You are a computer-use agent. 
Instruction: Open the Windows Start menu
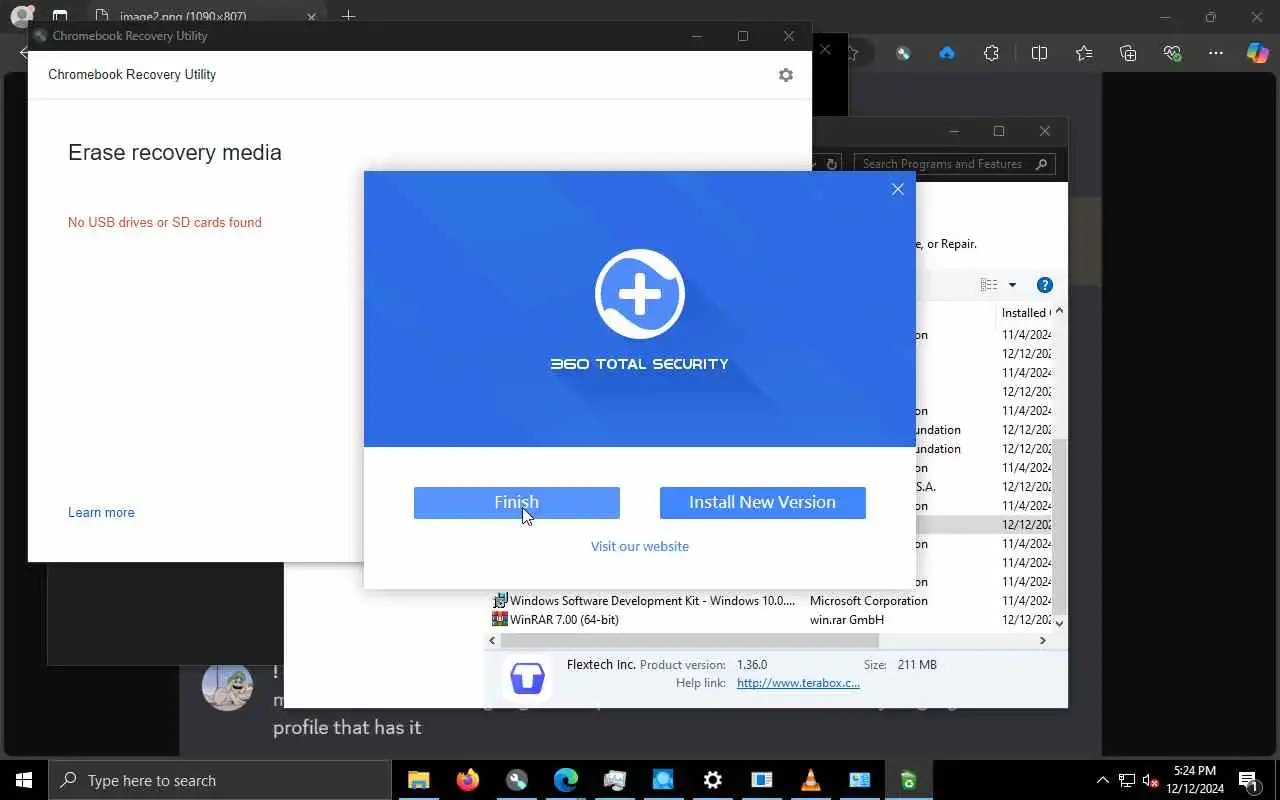click(24, 780)
